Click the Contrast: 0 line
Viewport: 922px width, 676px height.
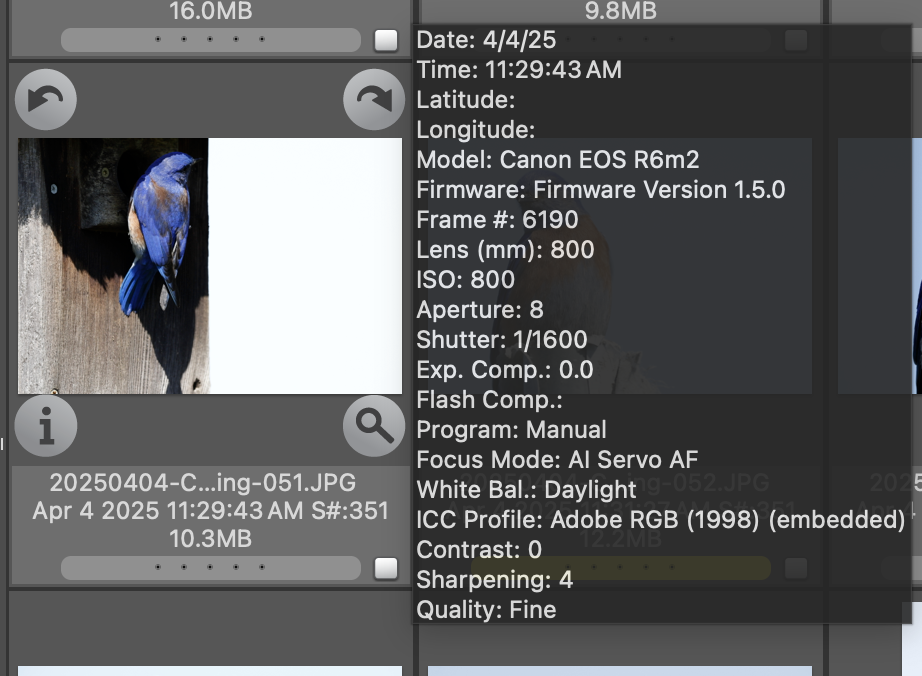click(x=479, y=550)
